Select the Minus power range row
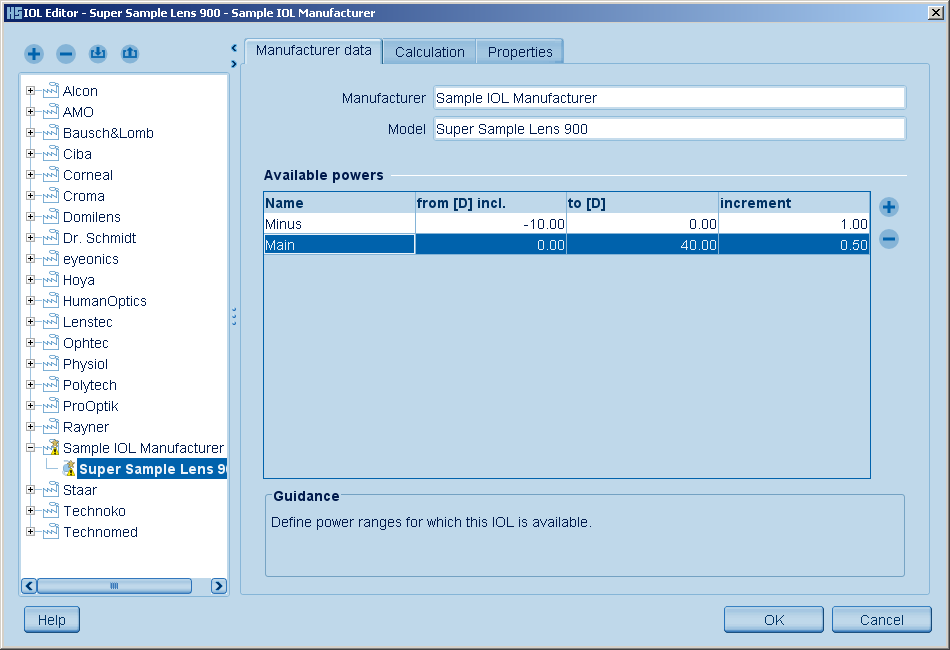Image resolution: width=950 pixels, height=650 pixels. [x=339, y=224]
